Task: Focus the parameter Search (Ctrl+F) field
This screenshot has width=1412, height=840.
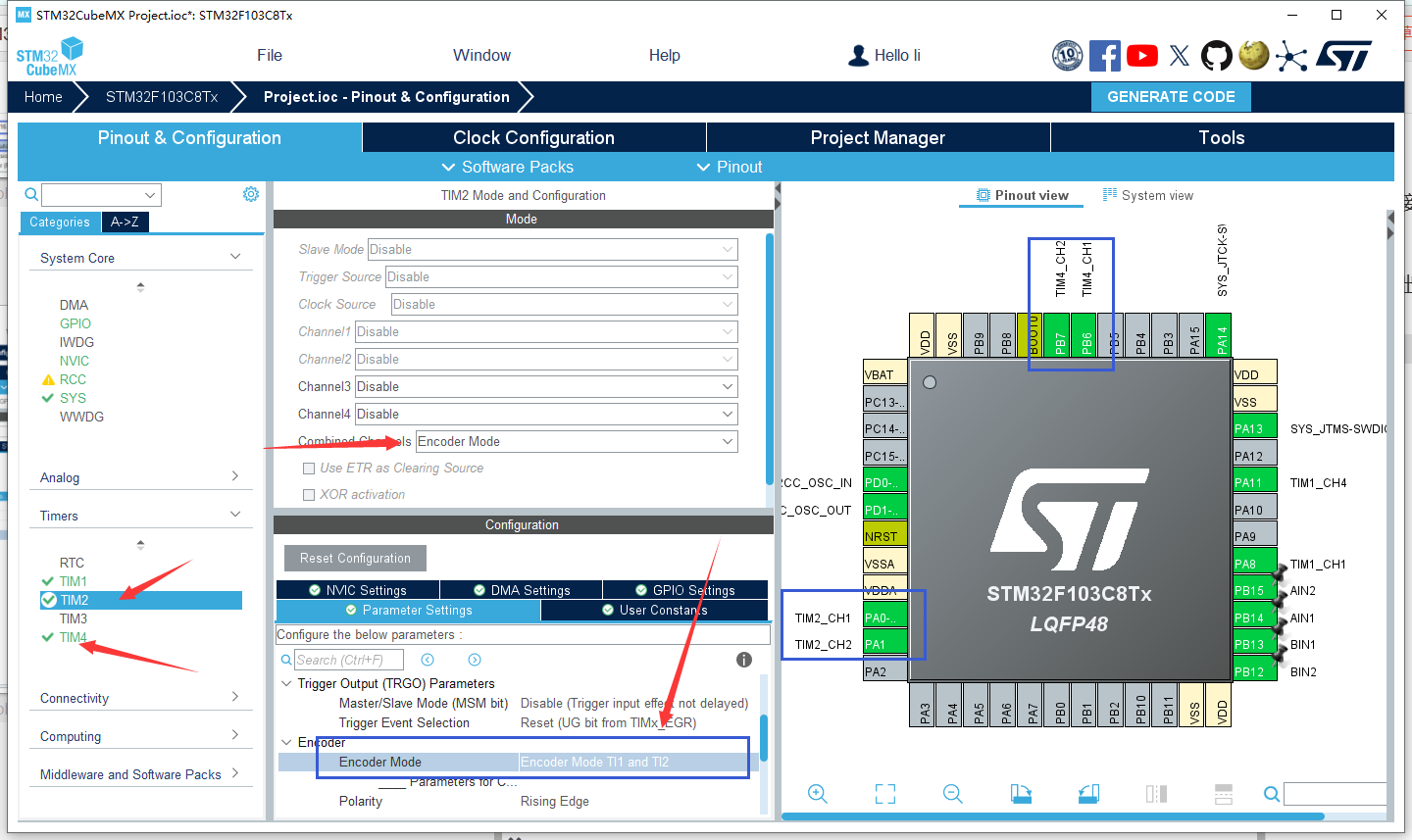Action: point(350,660)
